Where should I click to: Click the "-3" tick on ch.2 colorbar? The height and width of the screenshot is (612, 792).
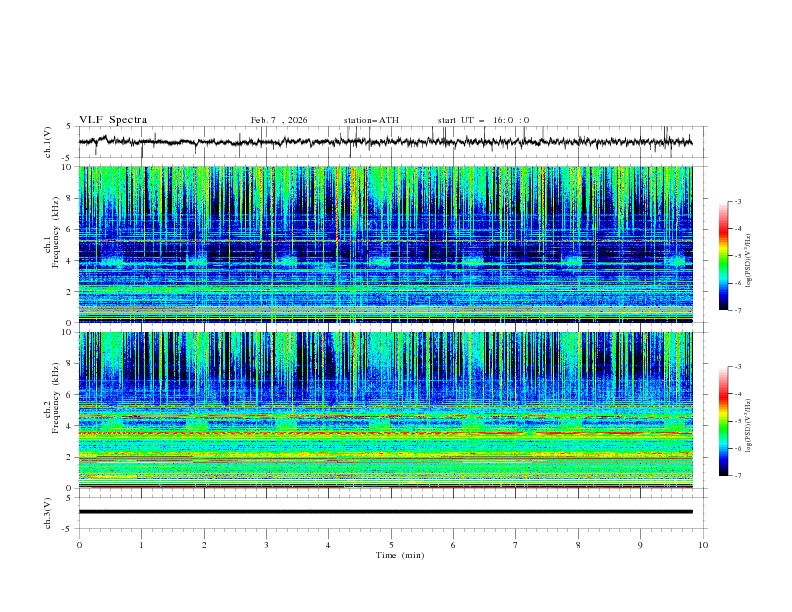click(737, 367)
